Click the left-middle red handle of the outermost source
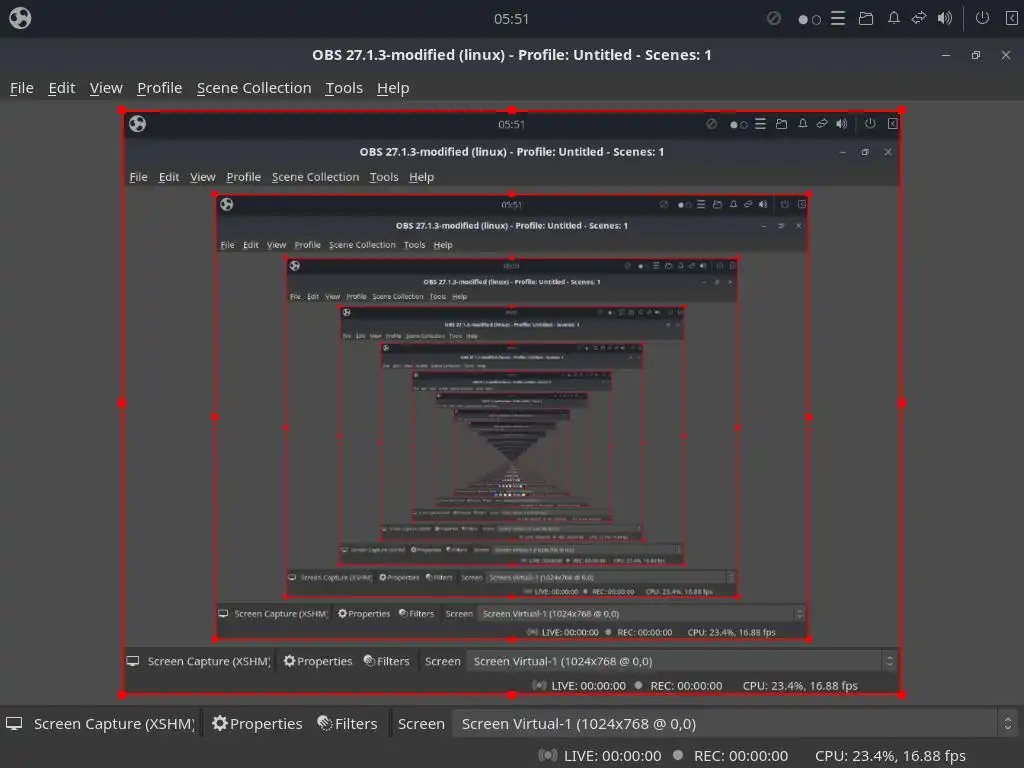This screenshot has height=768, width=1024. pyautogui.click(x=122, y=403)
